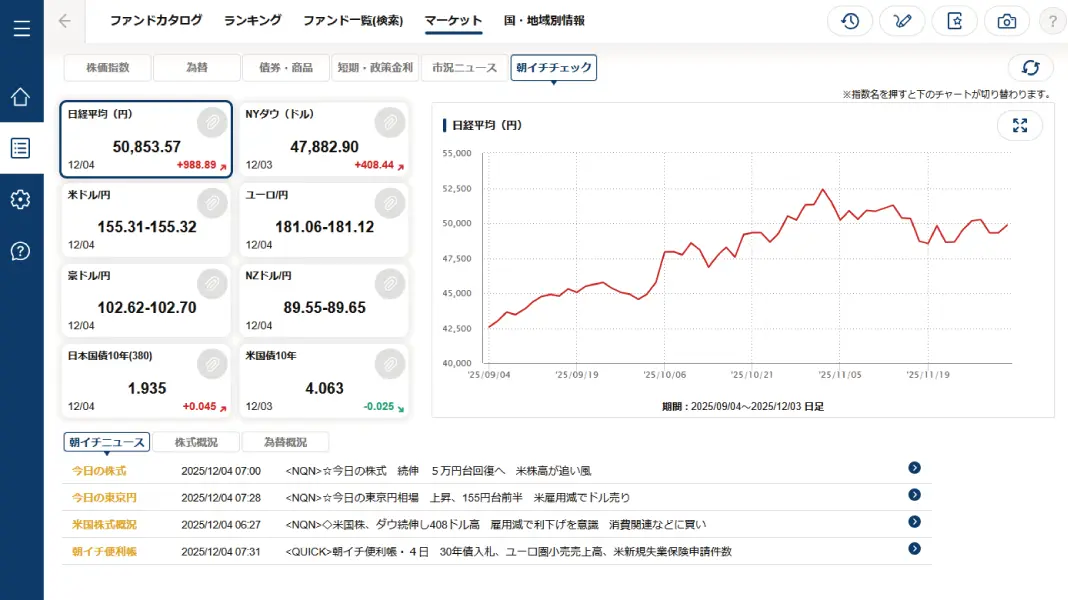Select 朝イチニュース tab
Screen dimensions: 1068x600
[x=107, y=442]
